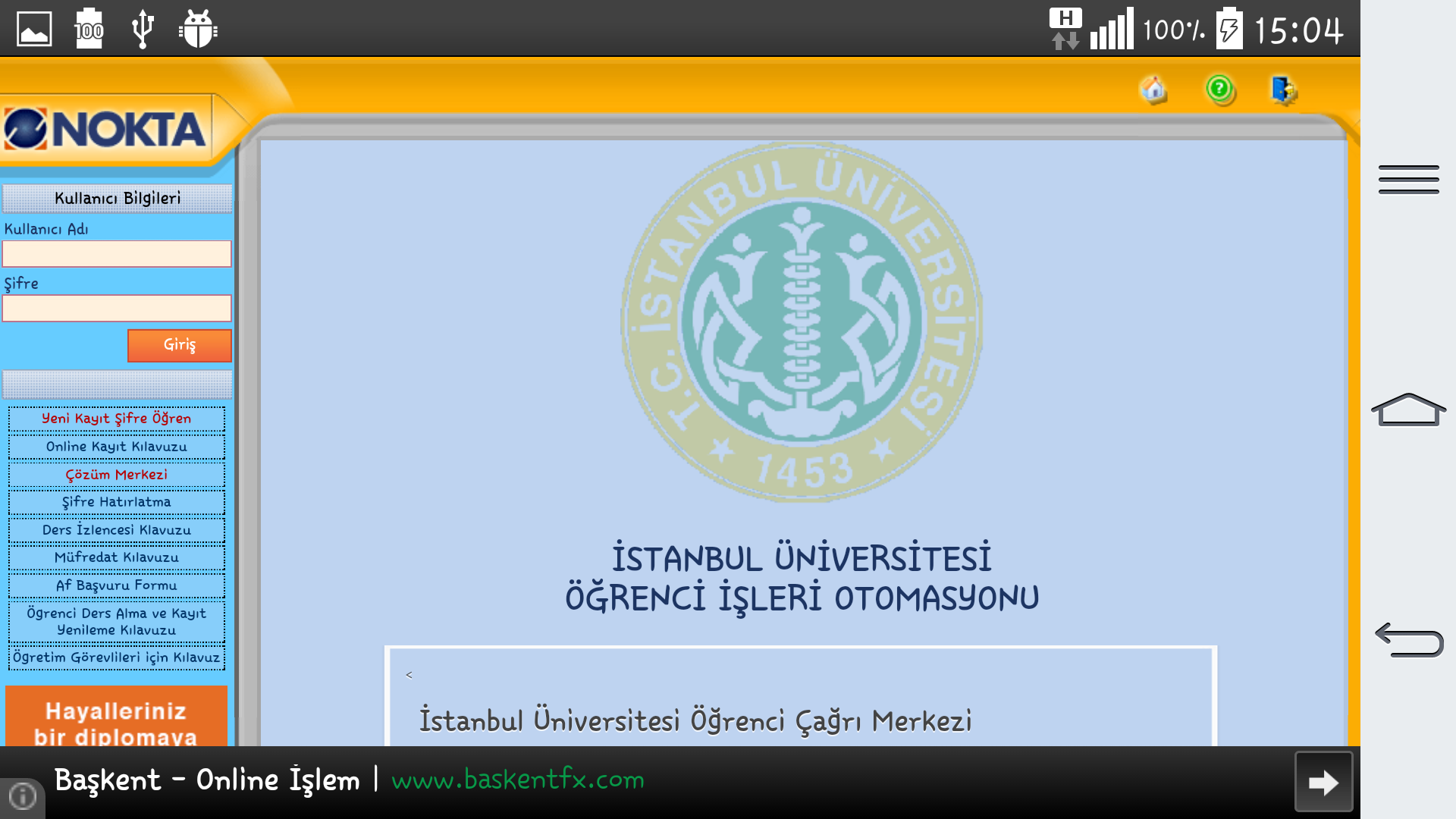Click the NOKTA logo
Image resolution: width=1456 pixels, height=819 pixels.
click(x=105, y=129)
